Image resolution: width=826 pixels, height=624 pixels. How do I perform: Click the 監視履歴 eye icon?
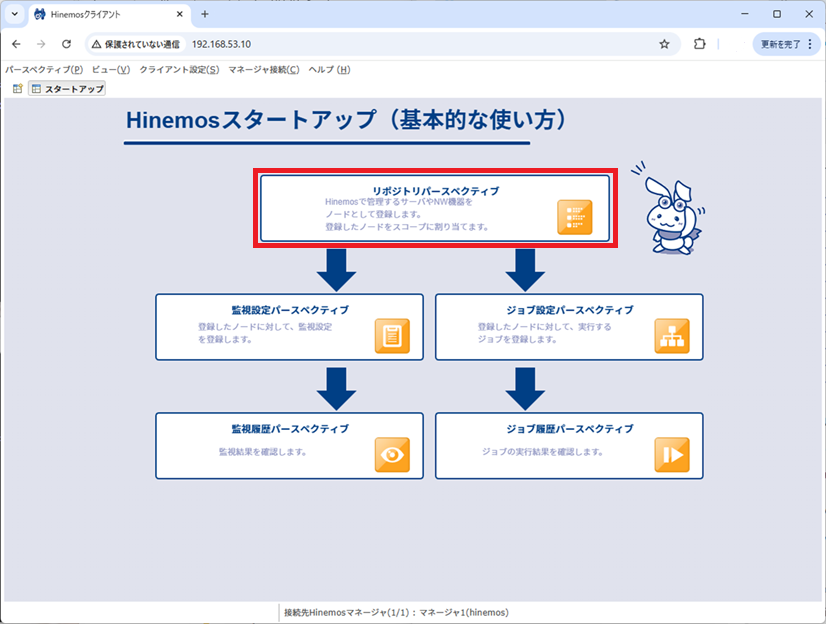392,454
